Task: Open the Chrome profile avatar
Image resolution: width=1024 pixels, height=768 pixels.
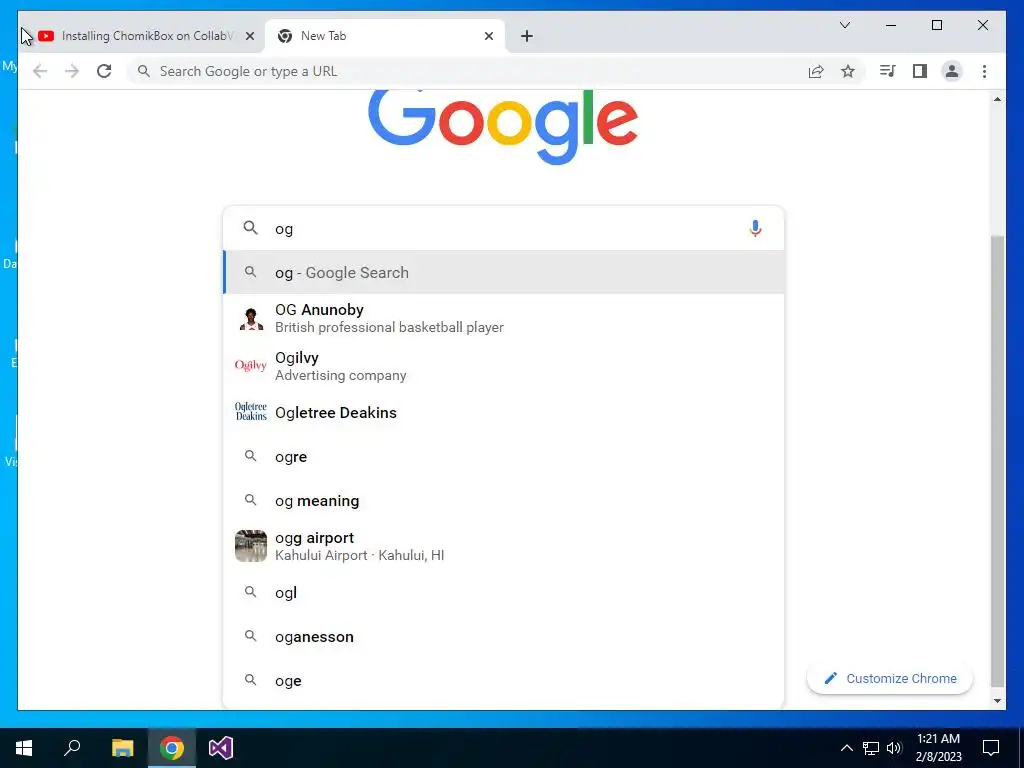Action: [952, 71]
